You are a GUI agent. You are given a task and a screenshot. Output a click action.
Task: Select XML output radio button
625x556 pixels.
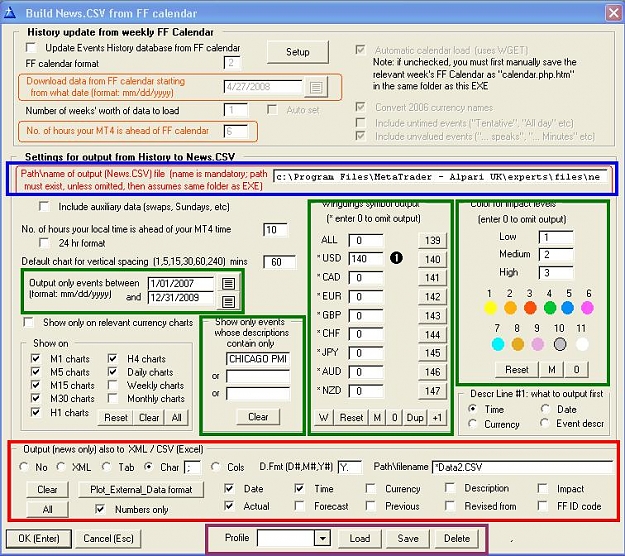(61, 466)
